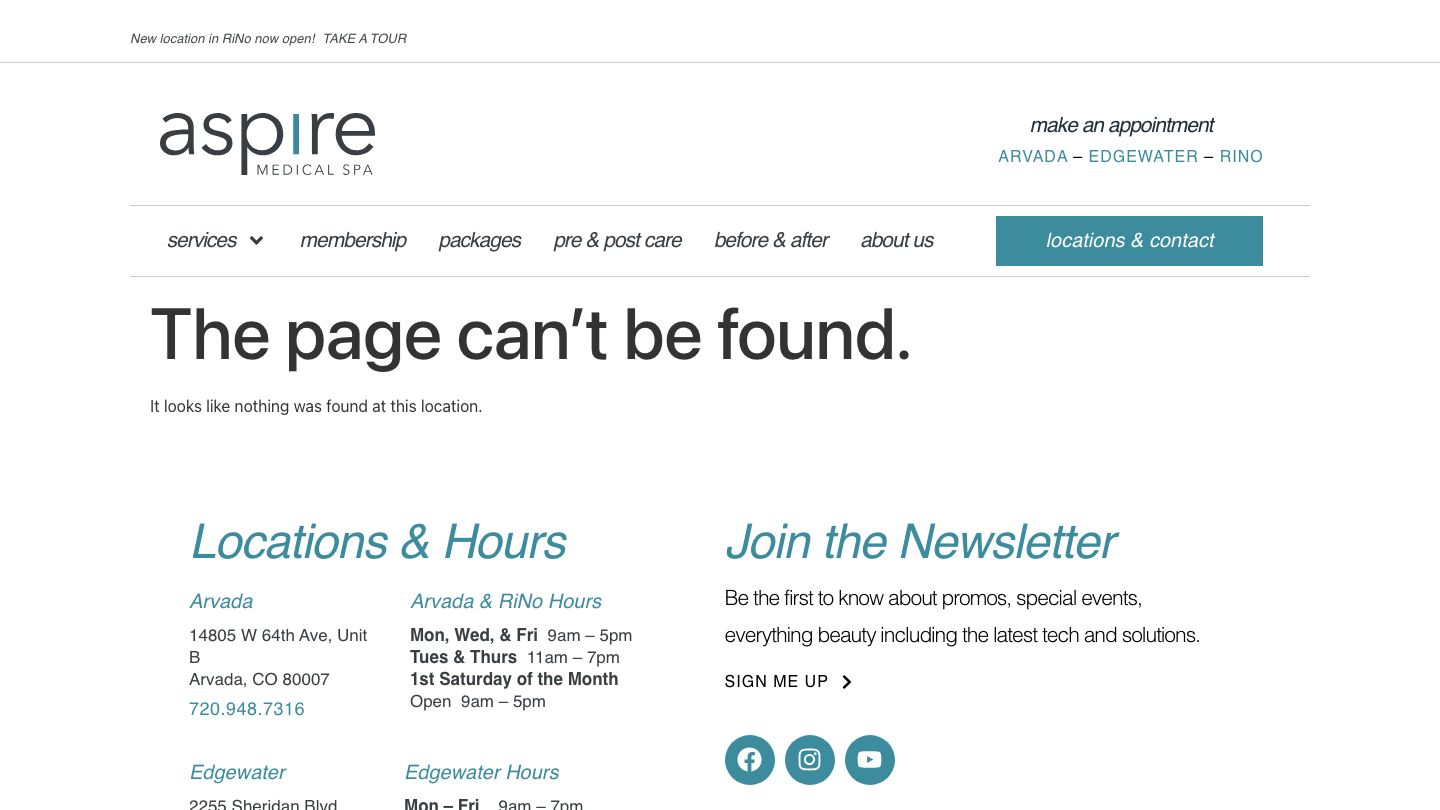Open the about us page
Image resolution: width=1440 pixels, height=810 pixels.
click(897, 240)
